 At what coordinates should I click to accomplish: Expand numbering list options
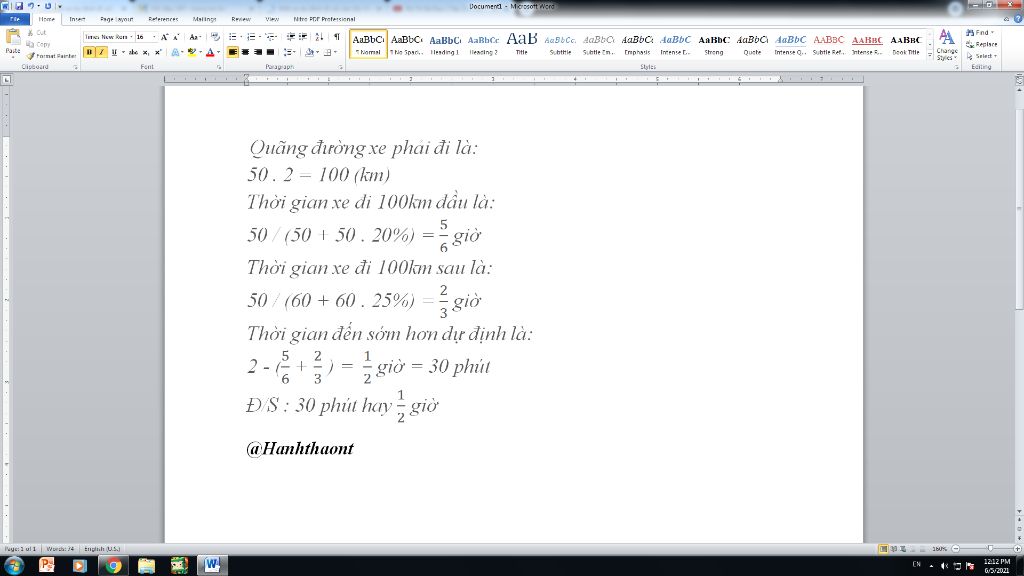(260, 37)
